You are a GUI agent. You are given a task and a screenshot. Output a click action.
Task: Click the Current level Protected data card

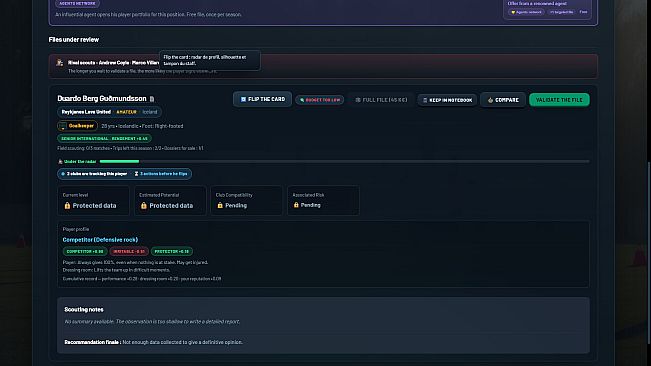click(x=93, y=200)
